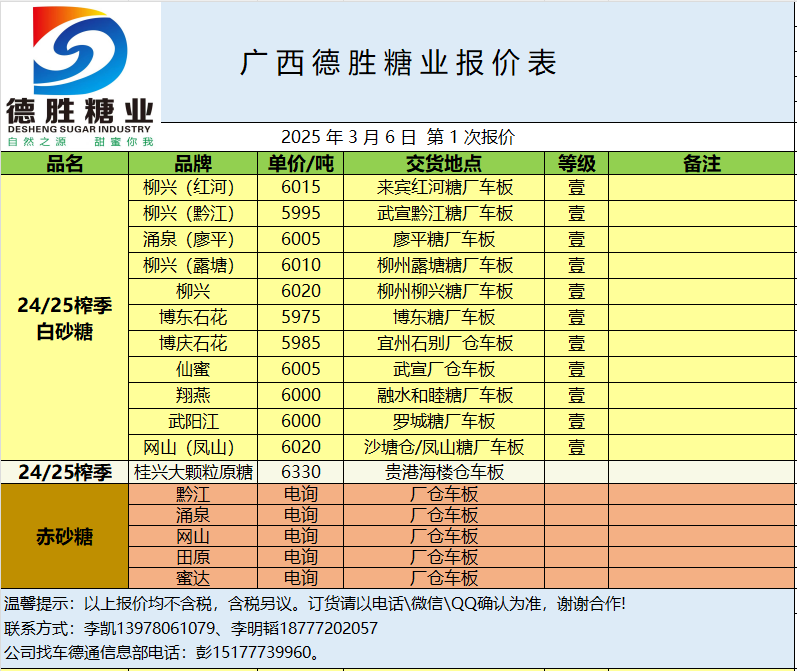This screenshot has height=671, width=797.
Task: Select the title 广西德胜糖业报价表
Action: (x=399, y=63)
